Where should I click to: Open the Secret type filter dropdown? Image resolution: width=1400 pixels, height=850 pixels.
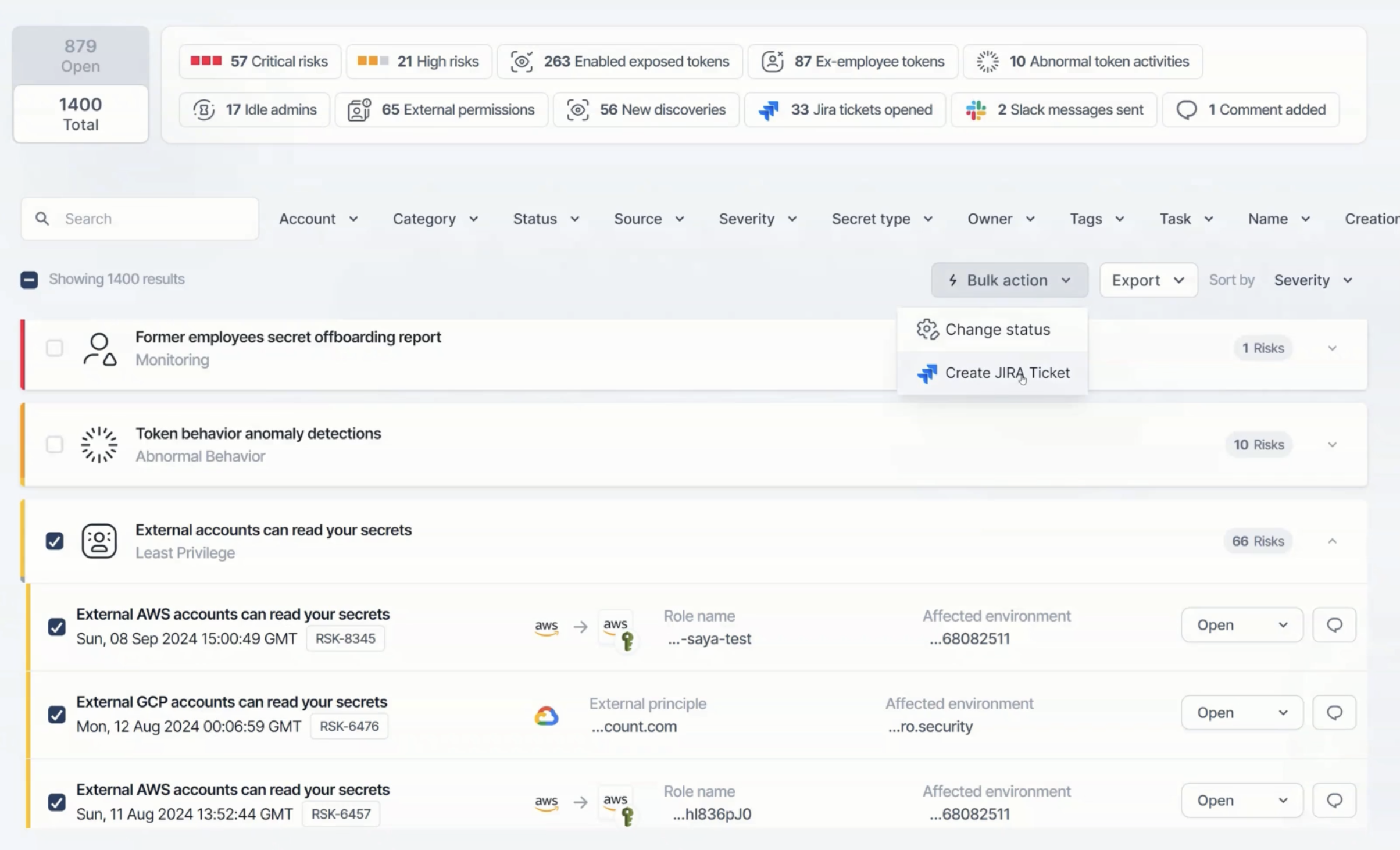coord(882,219)
